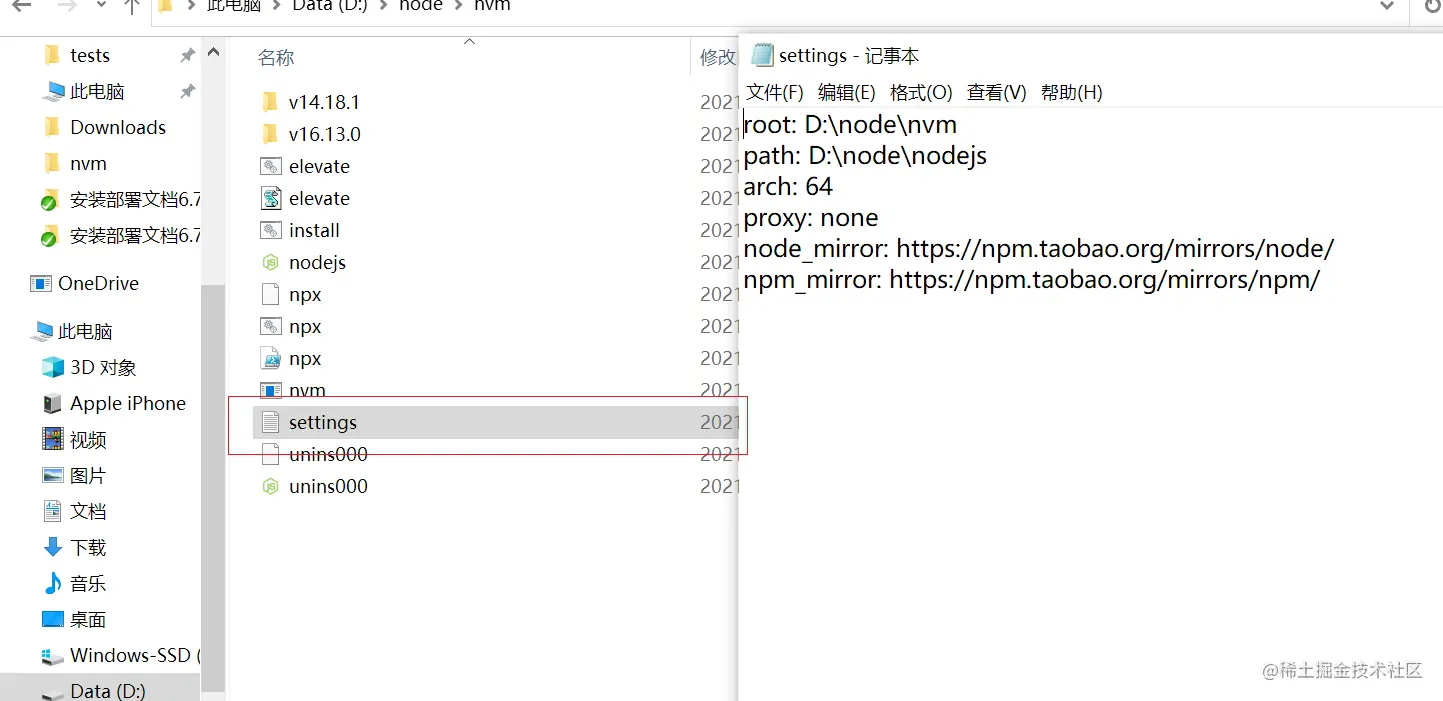Open the 格式(O) menu in Notepad
Image resolution: width=1443 pixels, height=701 pixels.
(x=921, y=92)
